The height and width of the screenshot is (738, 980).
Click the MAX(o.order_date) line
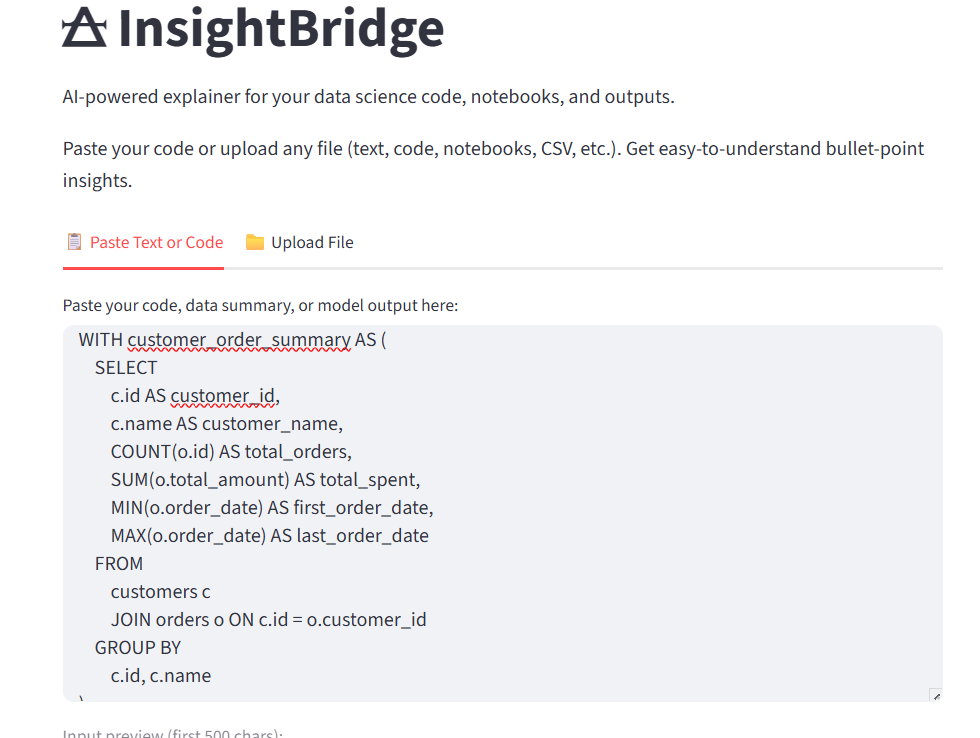pos(269,535)
